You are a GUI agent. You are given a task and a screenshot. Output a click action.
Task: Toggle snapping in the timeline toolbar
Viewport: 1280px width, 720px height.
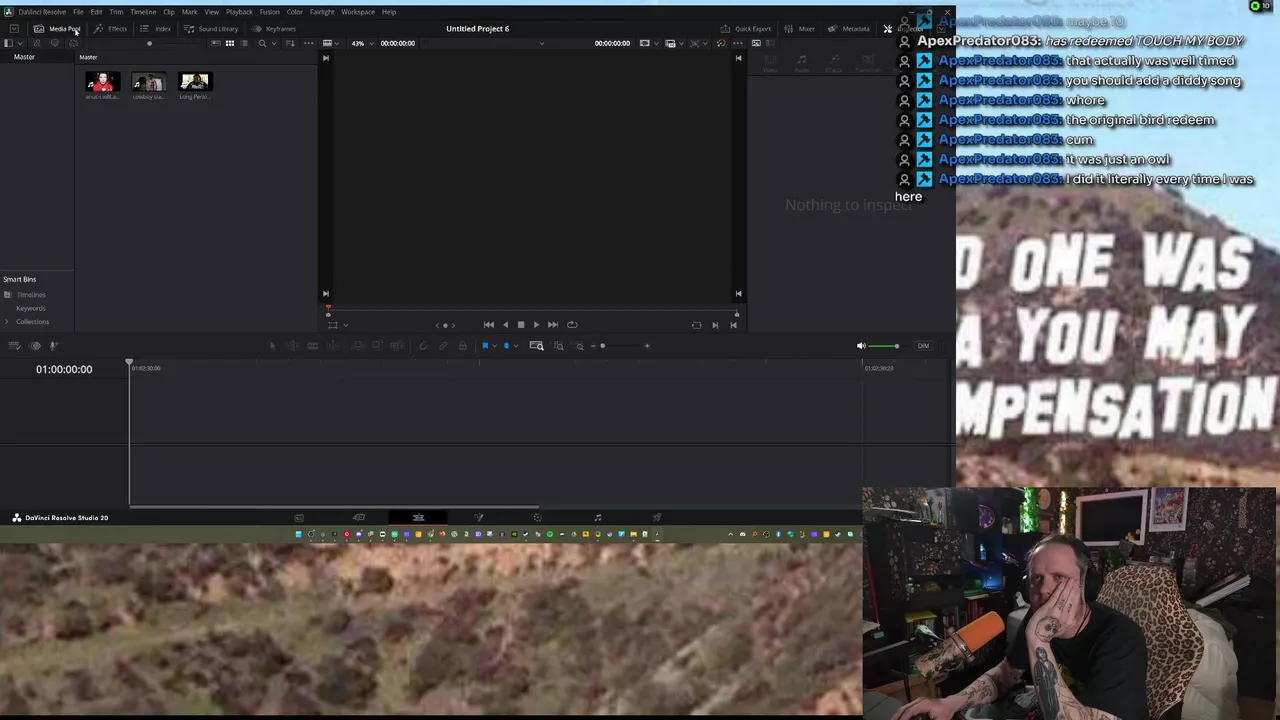(423, 346)
